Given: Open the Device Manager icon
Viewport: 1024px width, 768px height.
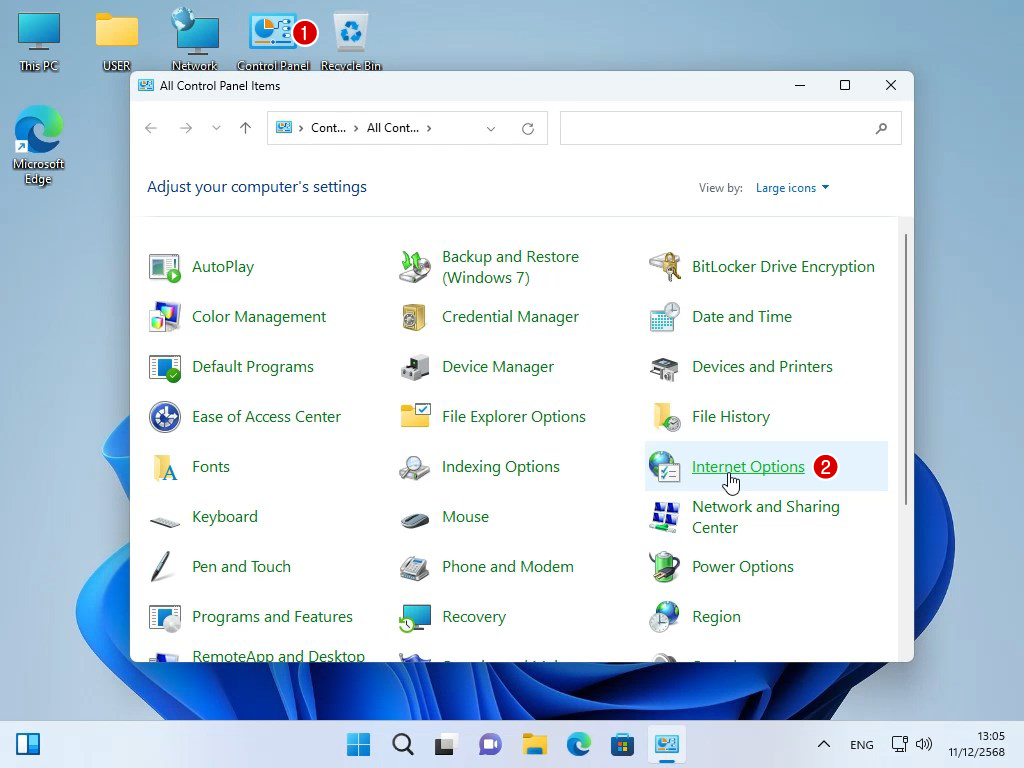Looking at the screenshot, I should click(x=414, y=367).
